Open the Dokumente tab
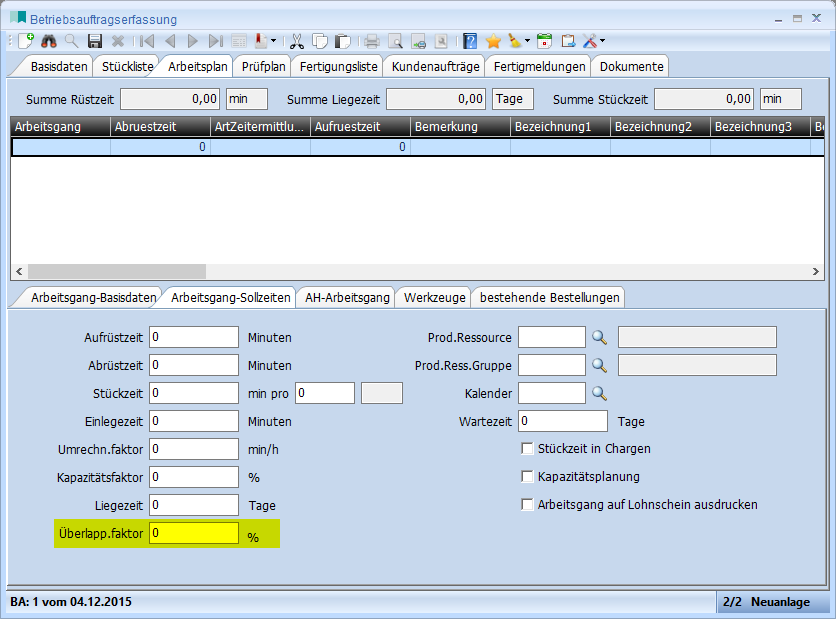Screen dimensions: 836x619 (x=631, y=67)
